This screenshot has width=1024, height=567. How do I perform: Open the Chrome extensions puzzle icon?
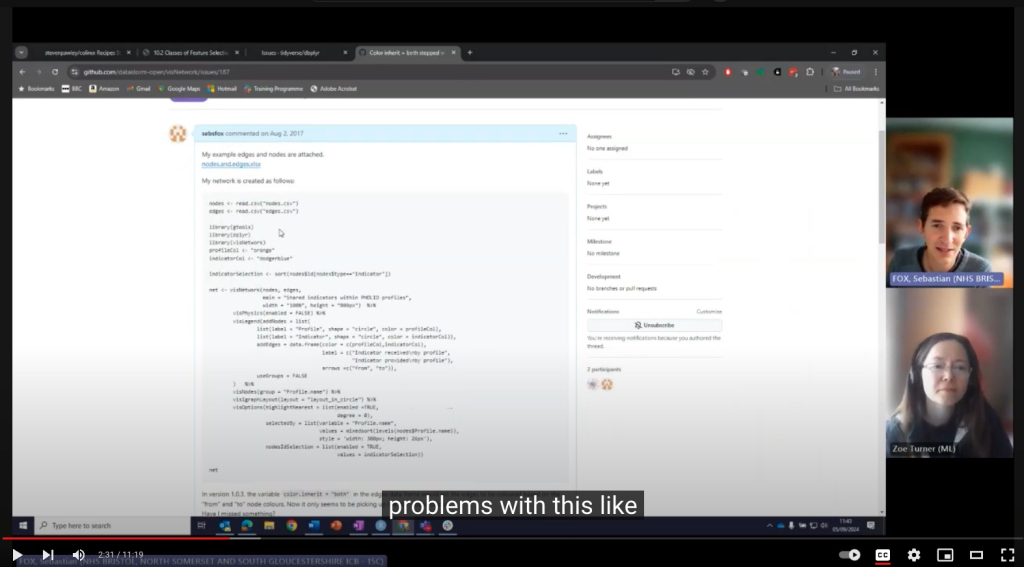point(810,72)
